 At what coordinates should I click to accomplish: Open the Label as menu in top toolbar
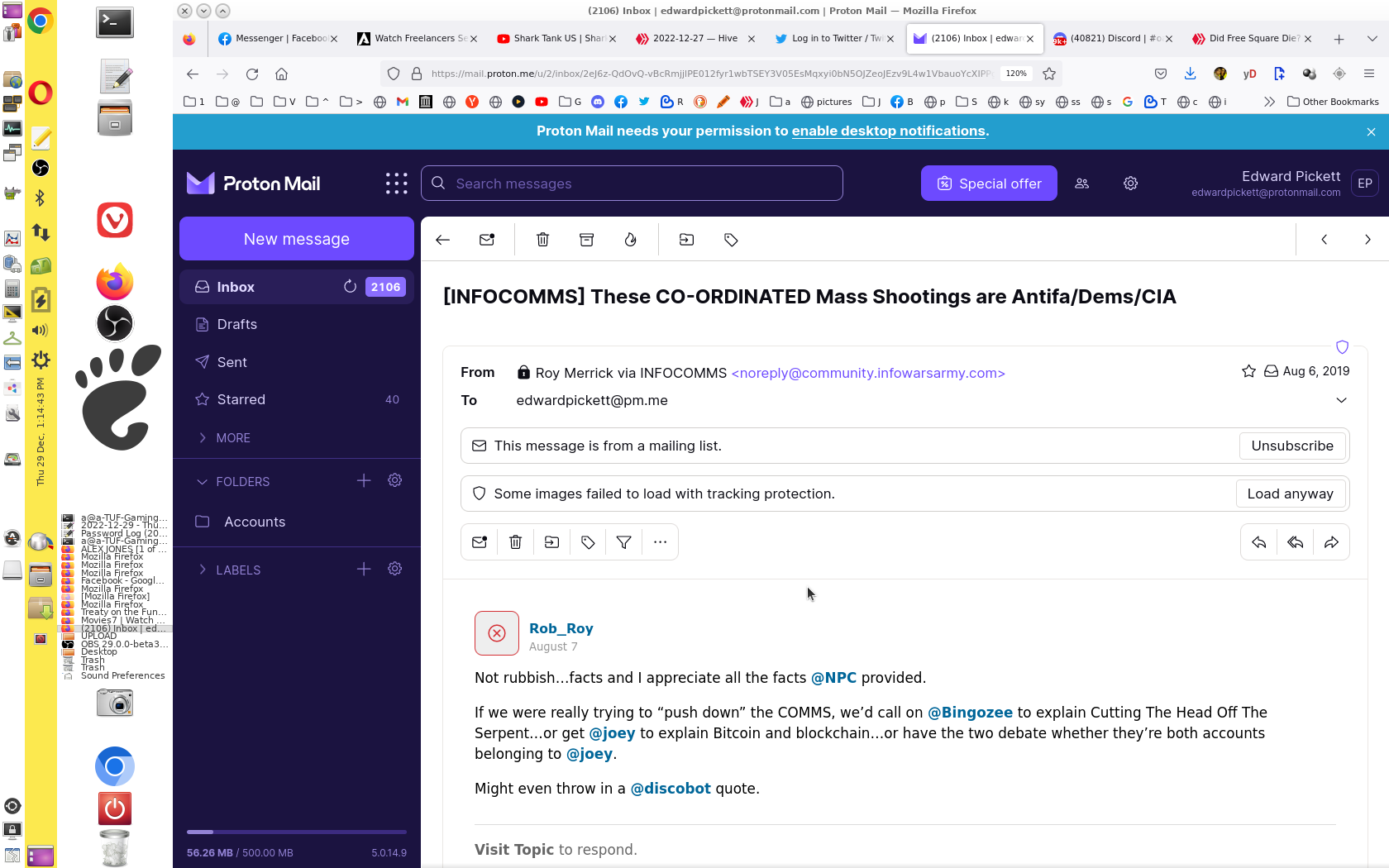point(731,240)
